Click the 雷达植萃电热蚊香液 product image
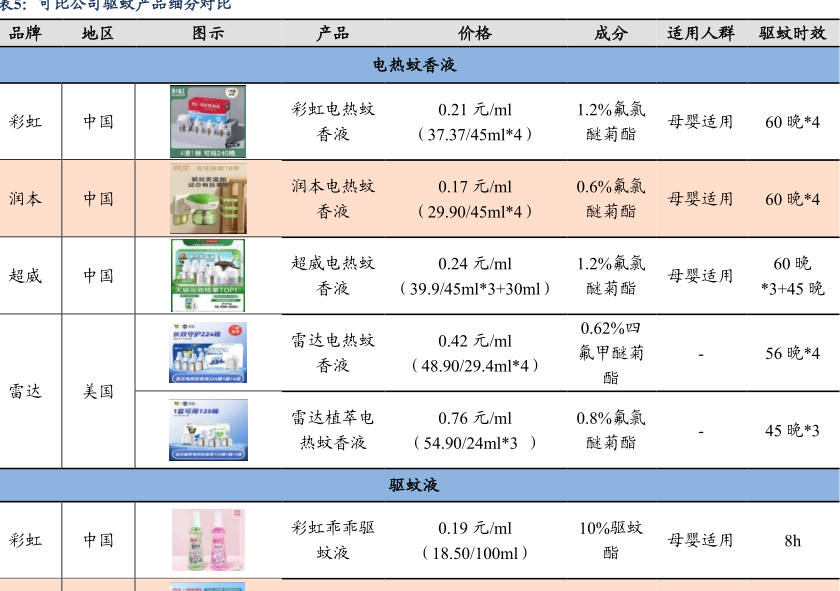Viewport: 840px width, 591px height. 208,430
